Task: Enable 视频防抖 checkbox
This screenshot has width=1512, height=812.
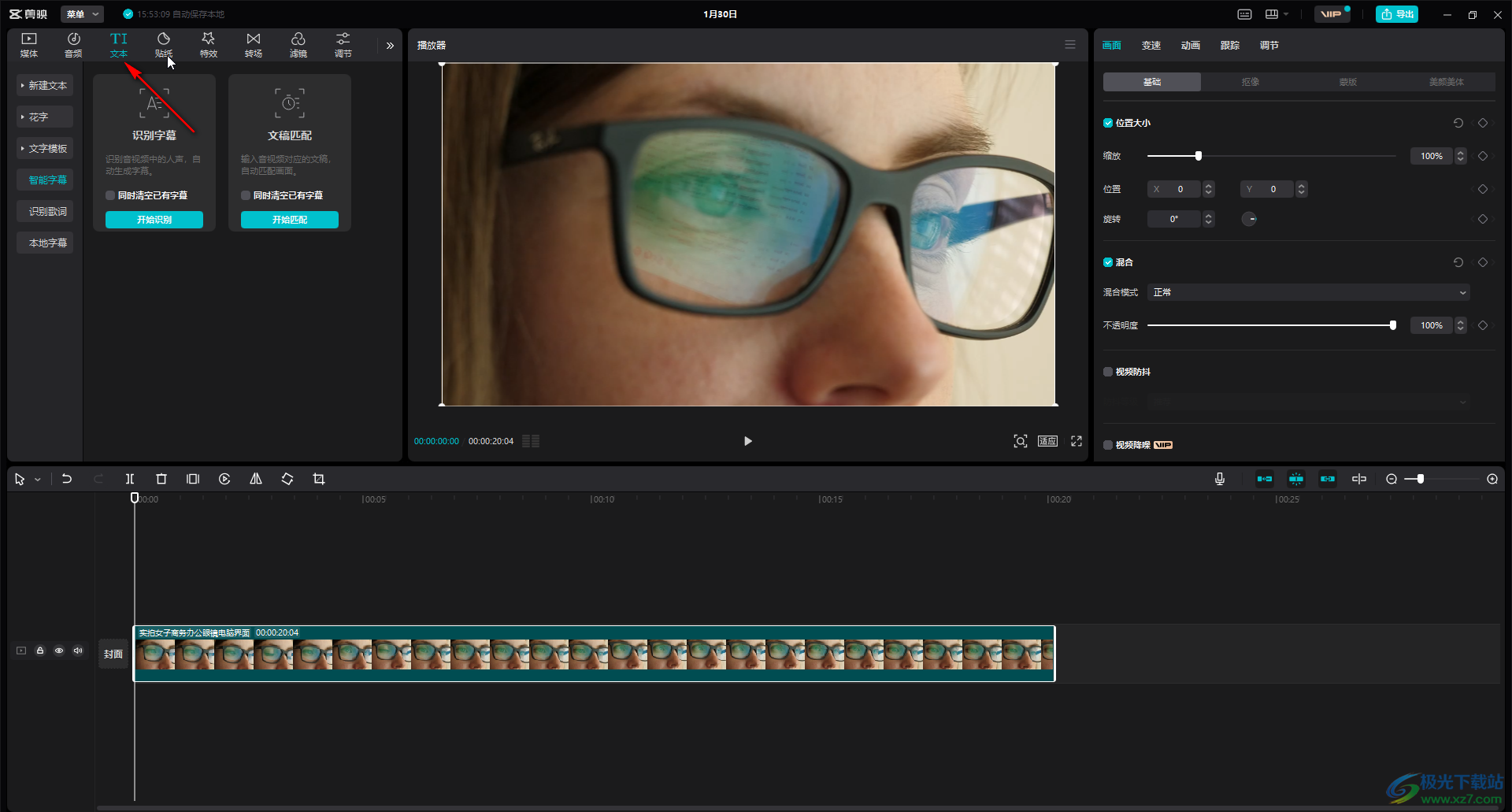Action: [x=1108, y=372]
